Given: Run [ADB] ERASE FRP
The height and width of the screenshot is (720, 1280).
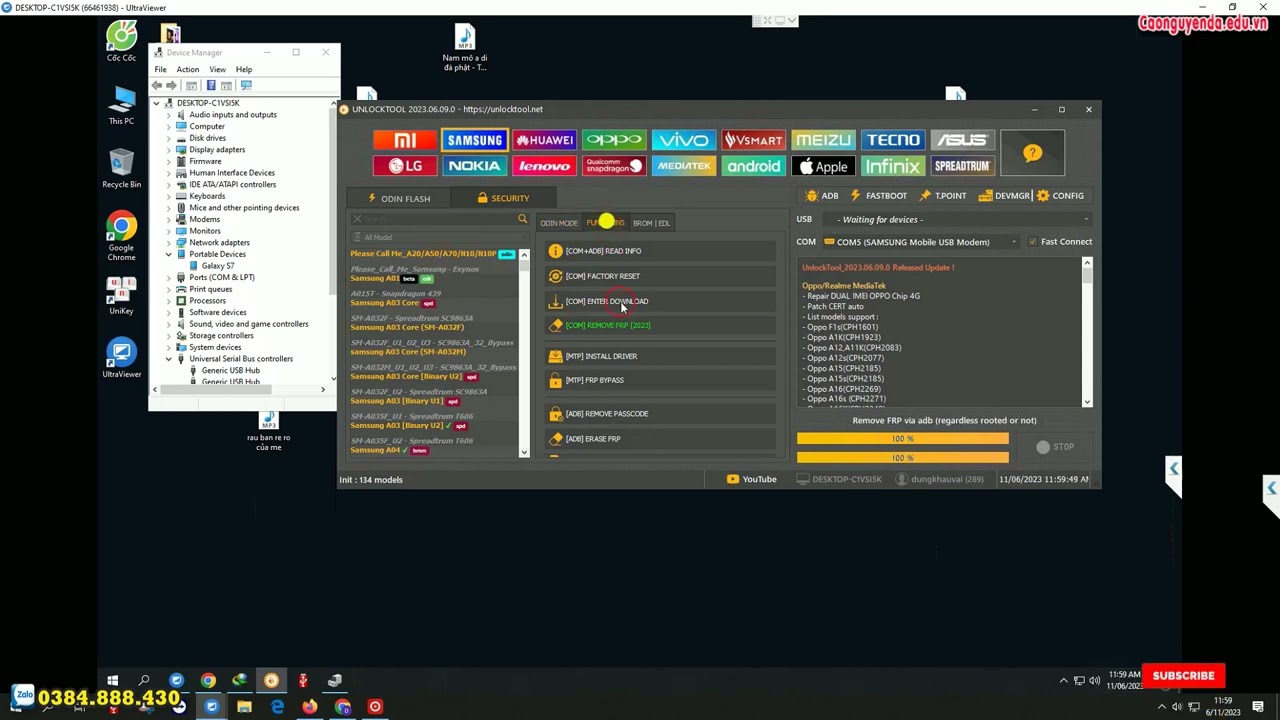Looking at the screenshot, I should point(660,438).
